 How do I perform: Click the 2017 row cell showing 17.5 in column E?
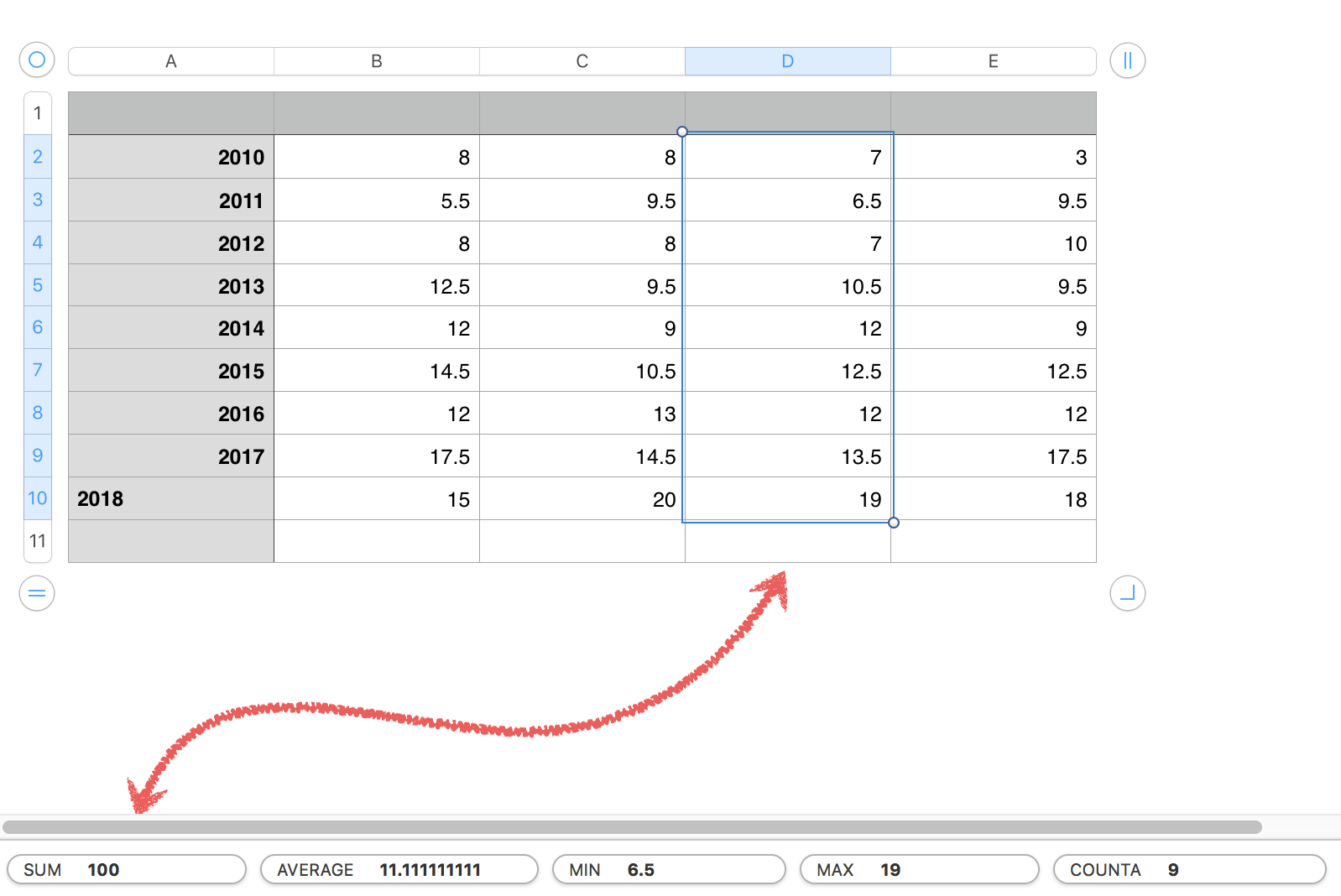[x=994, y=456]
